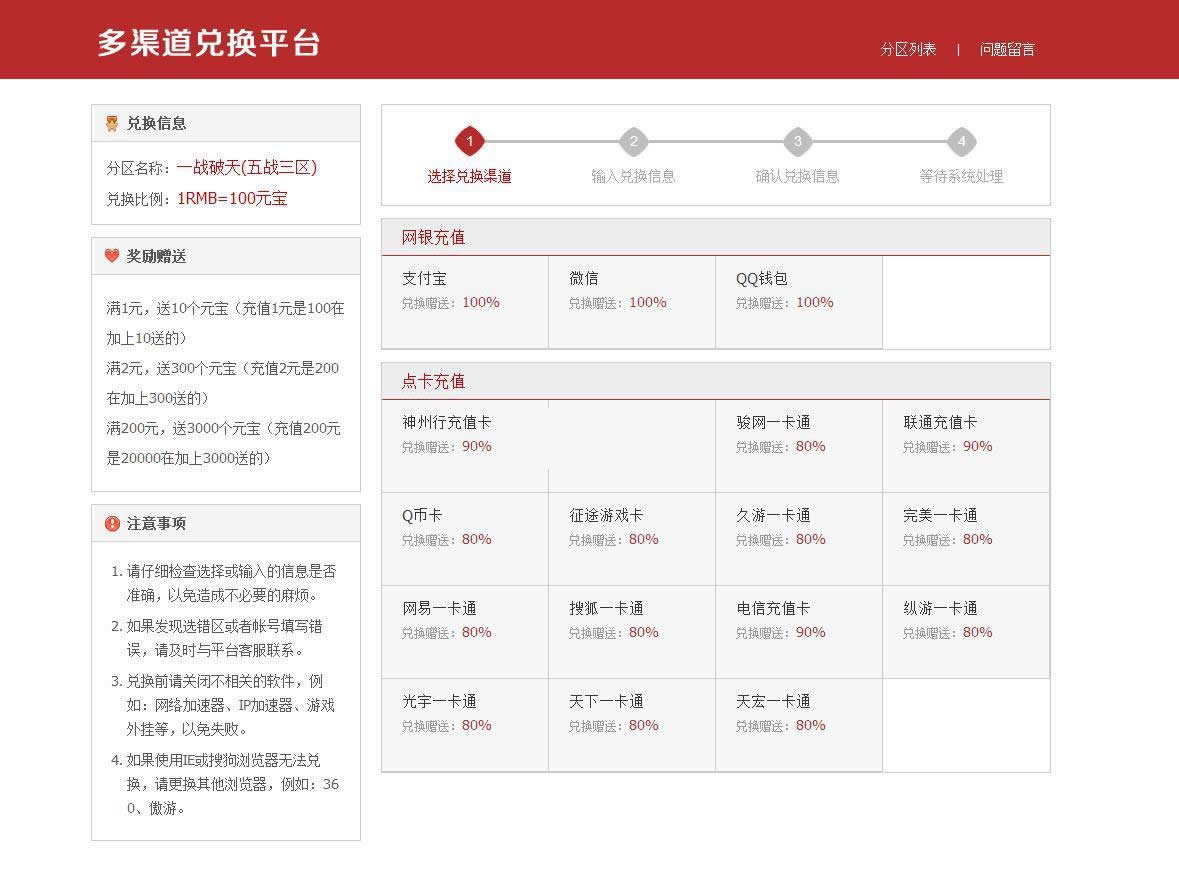Click 80% bonus value under 骏网一卡通

point(811,447)
